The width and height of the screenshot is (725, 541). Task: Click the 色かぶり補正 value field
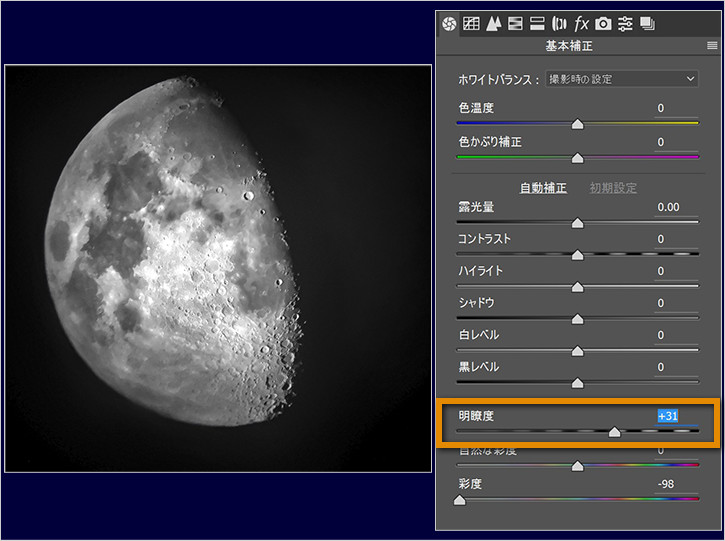[676, 142]
